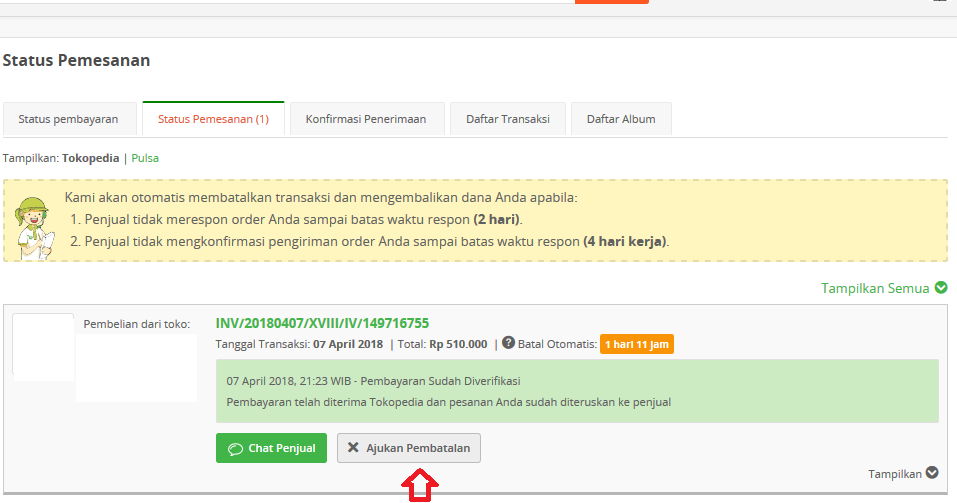
Task: Open invoice INV/20180407/XVIII/IV/149716755
Action: coord(322,323)
